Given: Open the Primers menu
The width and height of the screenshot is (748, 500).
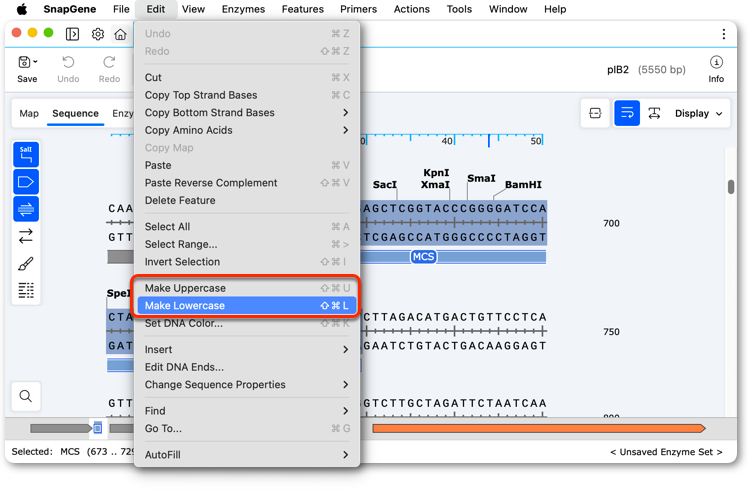Looking at the screenshot, I should [x=358, y=9].
